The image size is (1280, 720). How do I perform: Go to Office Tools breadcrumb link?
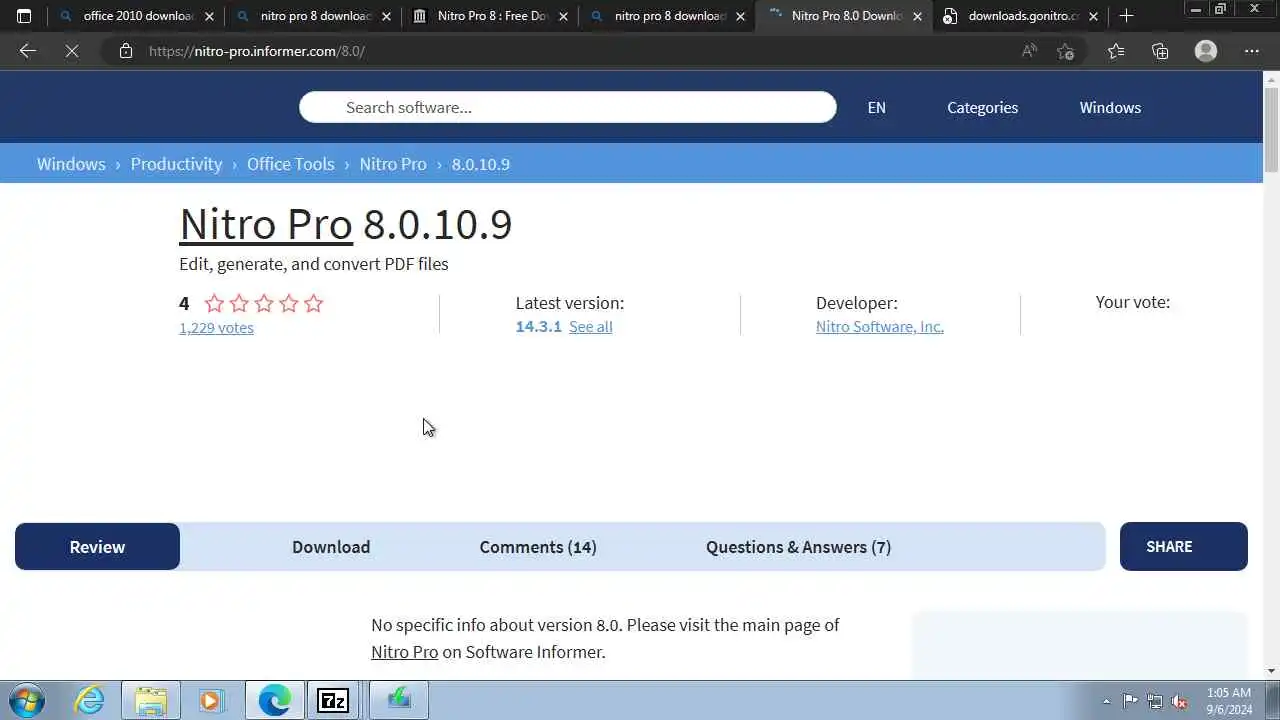pyautogui.click(x=291, y=164)
